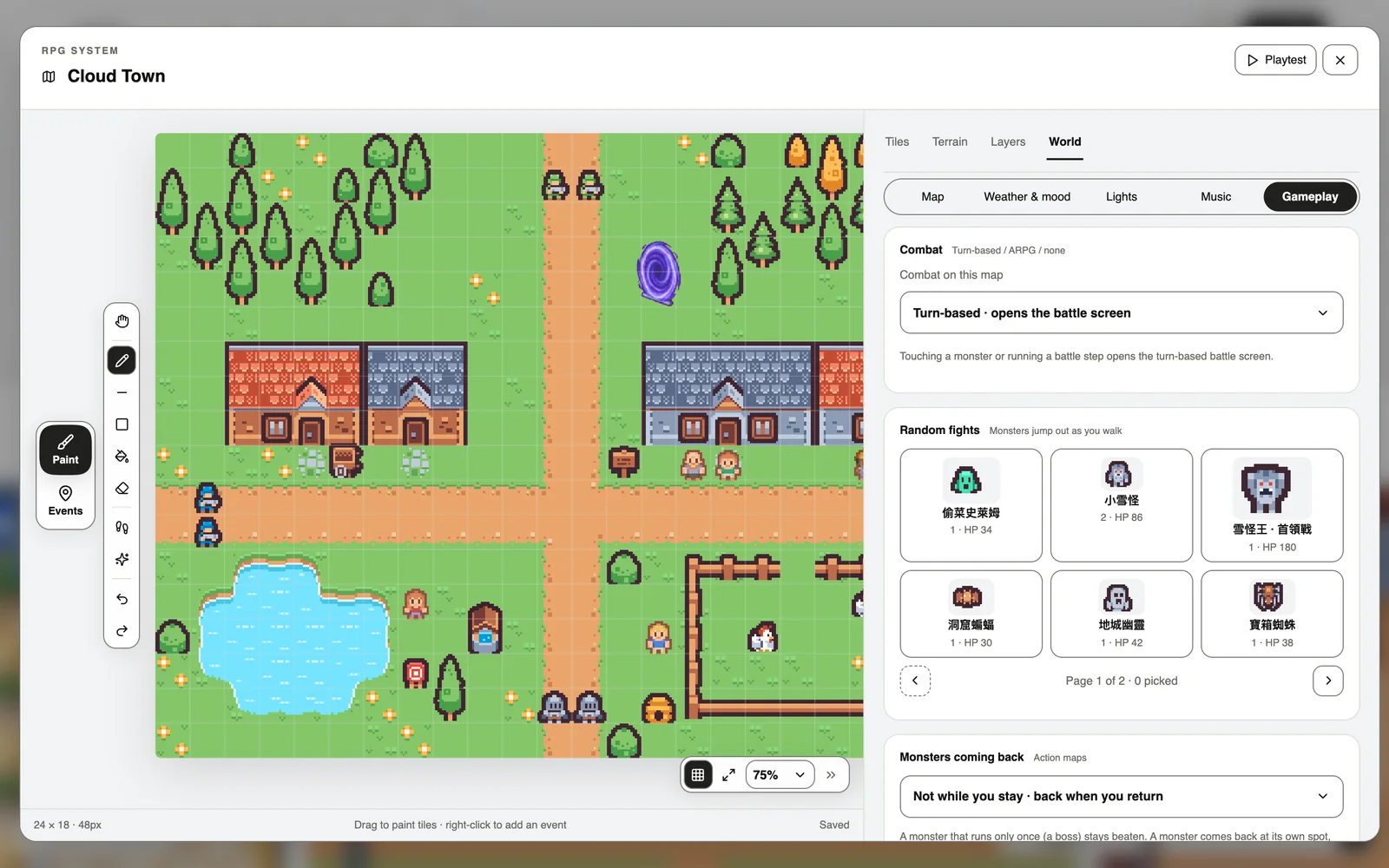Image resolution: width=1389 pixels, height=868 pixels.
Task: Click the Page 1 of 2 · 0 picked text
Action: click(1122, 681)
